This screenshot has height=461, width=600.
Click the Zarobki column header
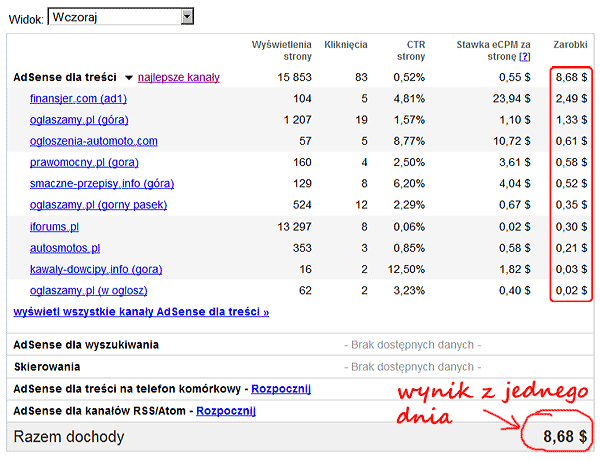(570, 45)
